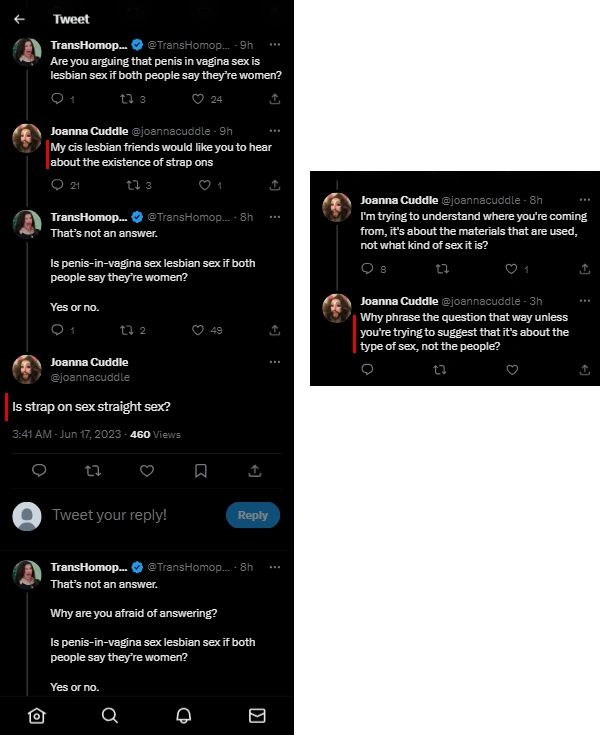Open Messages via the envelope icon
Viewport: 600px width, 735px height.
[x=257, y=715]
